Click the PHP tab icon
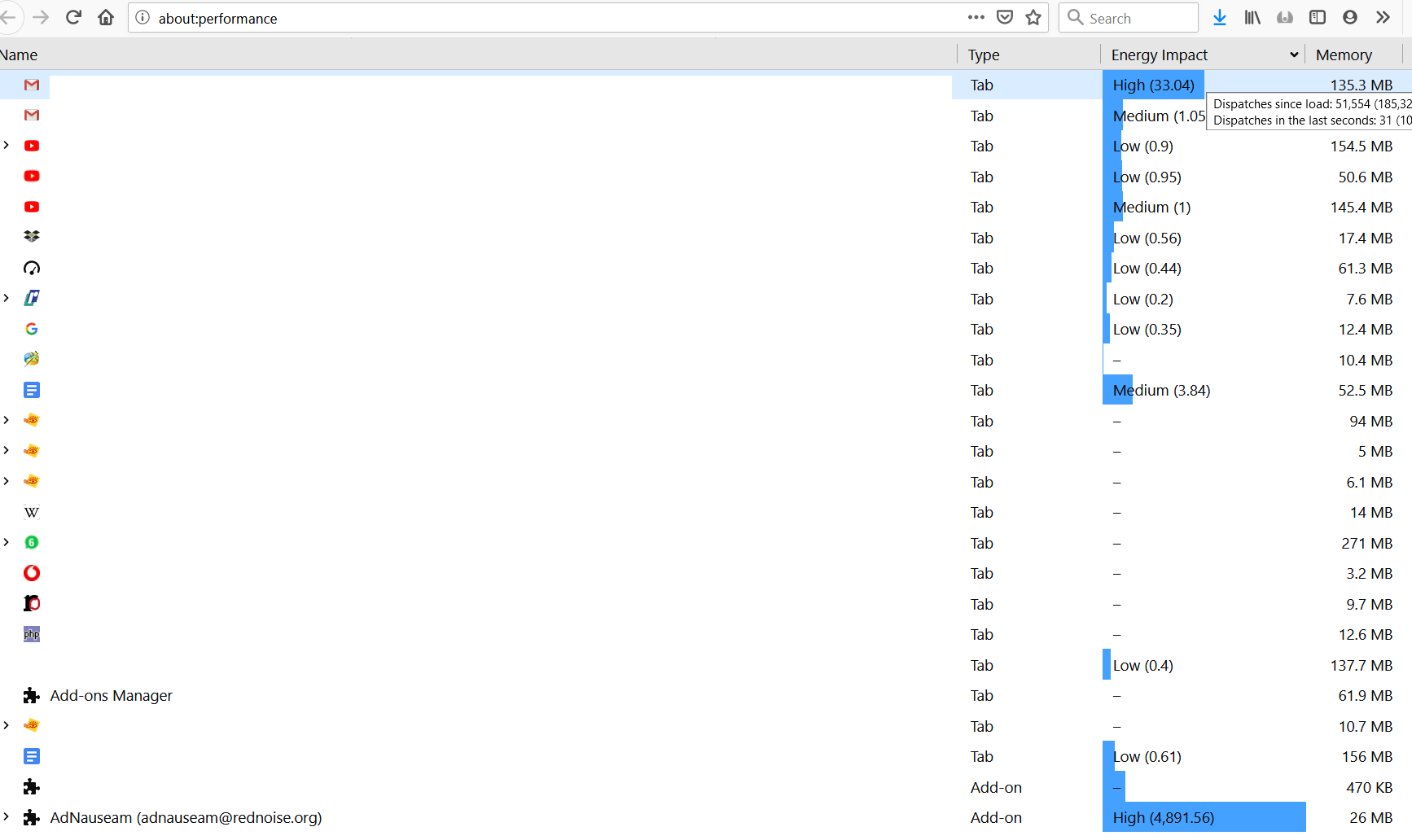1412x840 pixels. [32, 634]
